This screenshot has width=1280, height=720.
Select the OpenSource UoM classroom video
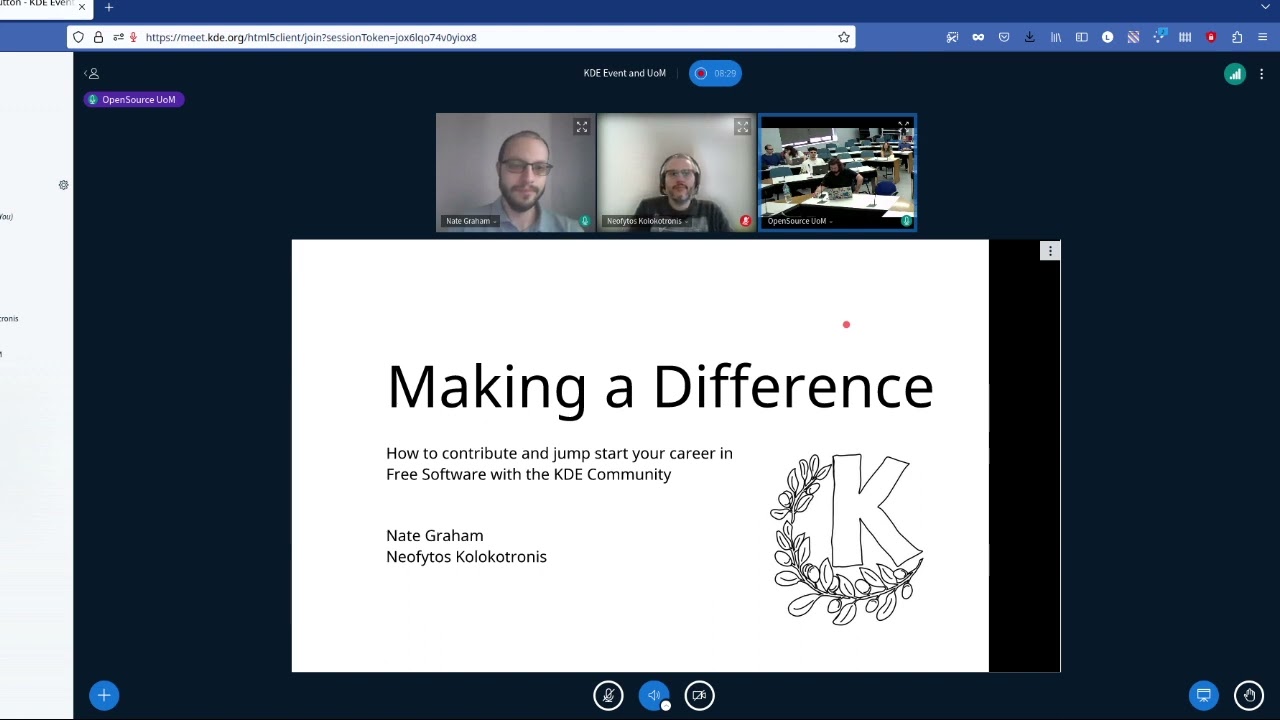[x=837, y=172]
